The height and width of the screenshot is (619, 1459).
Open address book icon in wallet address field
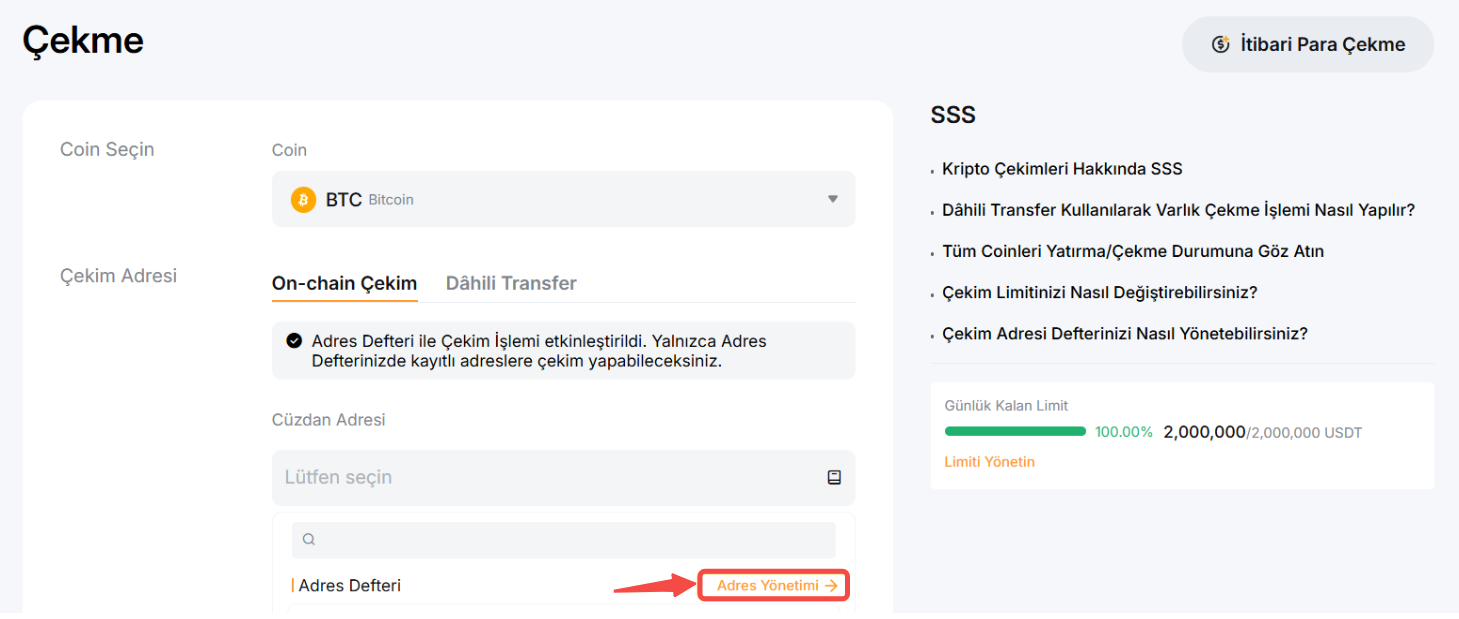click(x=834, y=478)
